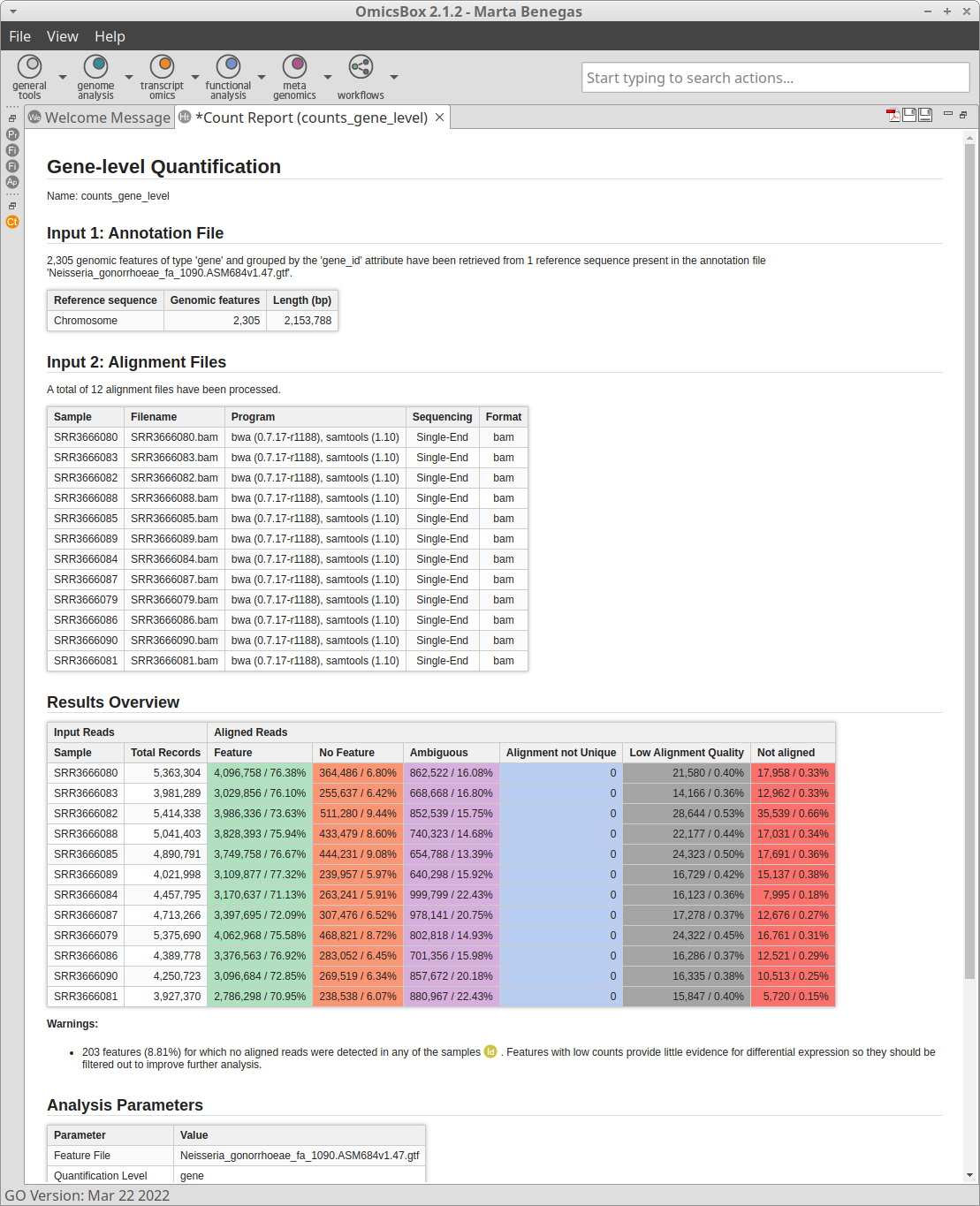This screenshot has width=980, height=1206.
Task: Expand the transcriptomics dropdown arrow
Action: [x=195, y=77]
